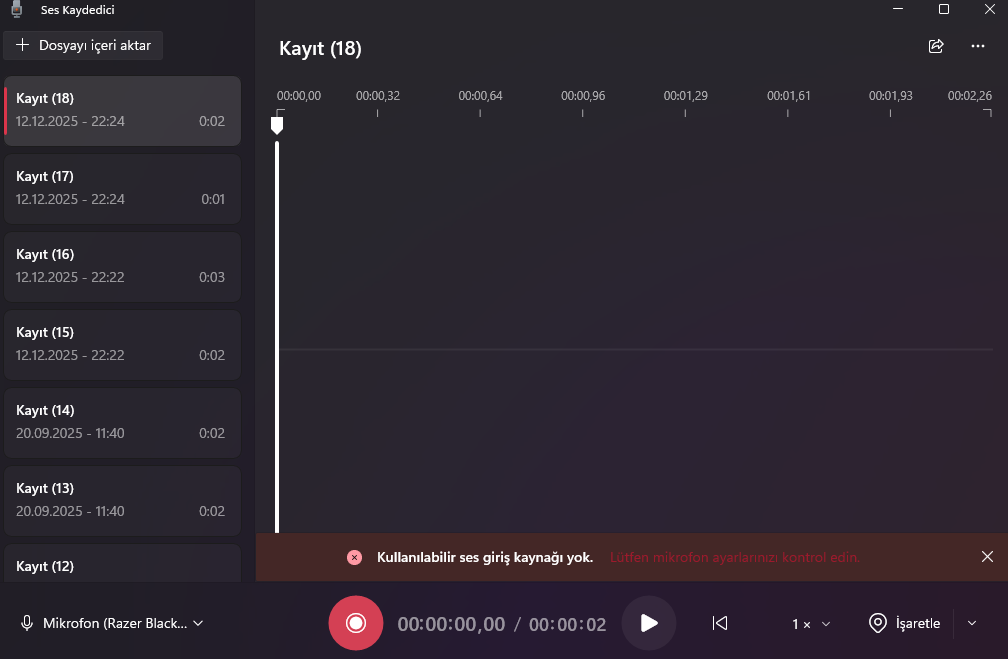Start a new recording with the red record button

coord(356,623)
